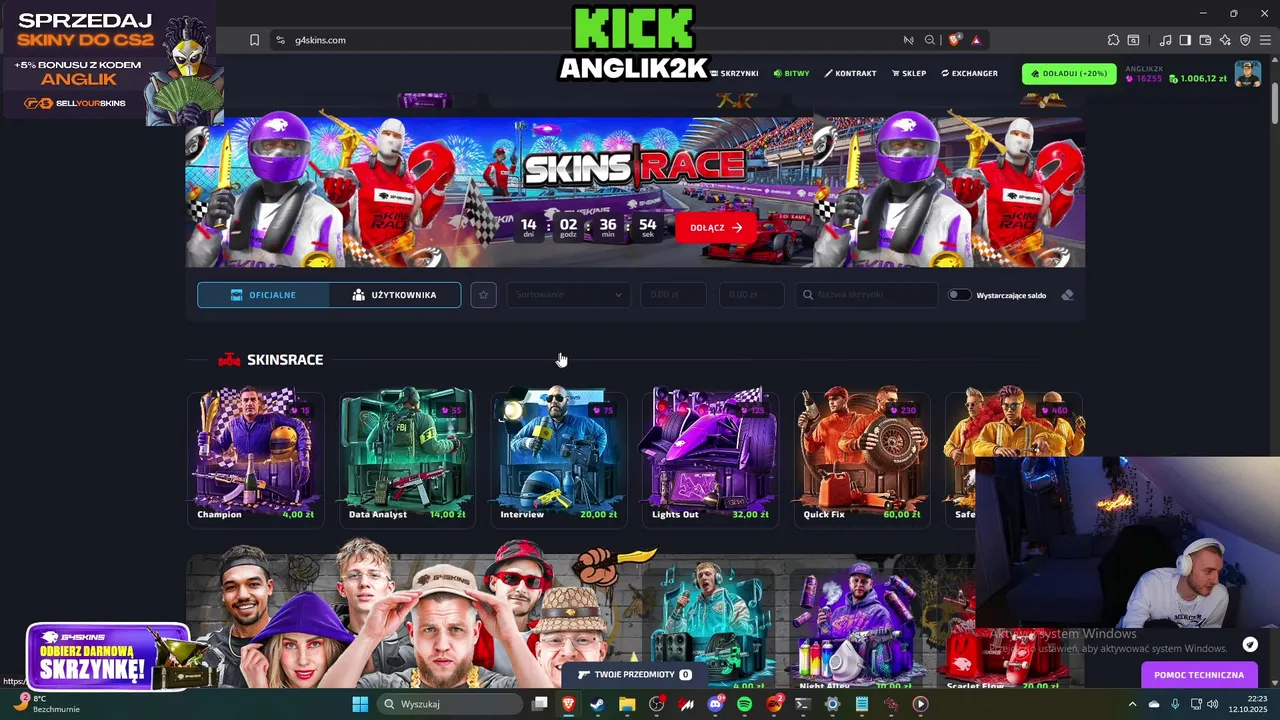Toggle the Wystarczające saldo switch
This screenshot has width=1280, height=720.
959,295
